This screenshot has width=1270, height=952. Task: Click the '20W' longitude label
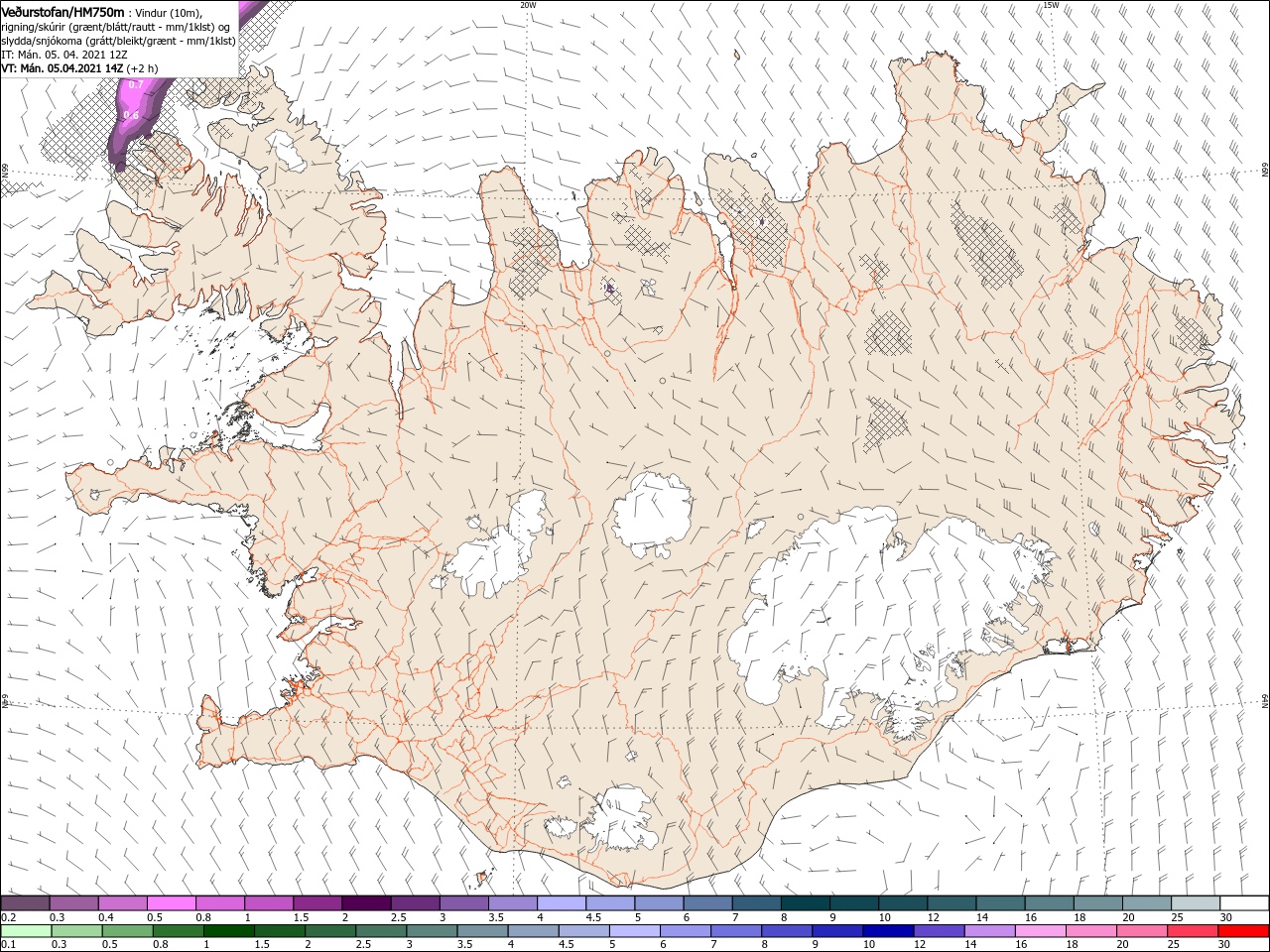tap(528, 5)
